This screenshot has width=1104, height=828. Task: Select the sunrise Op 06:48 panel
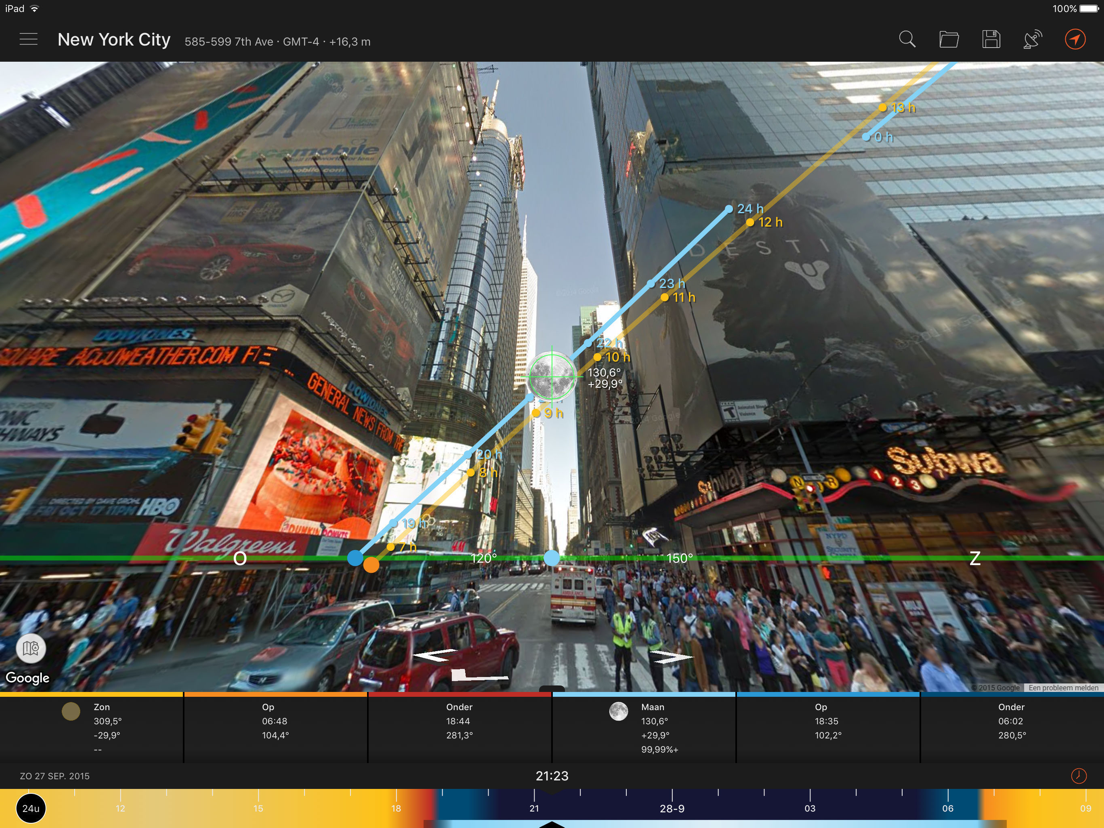(x=275, y=728)
